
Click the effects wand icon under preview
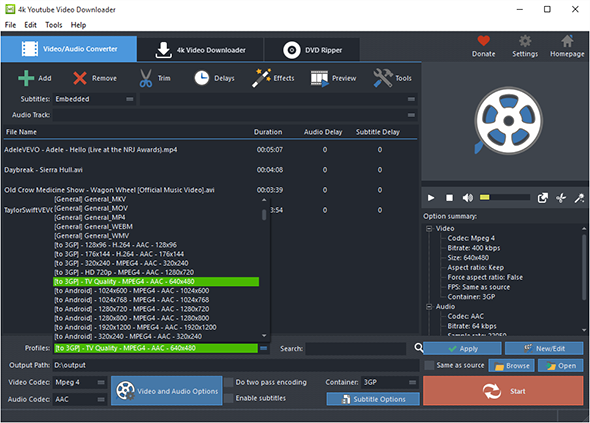579,198
